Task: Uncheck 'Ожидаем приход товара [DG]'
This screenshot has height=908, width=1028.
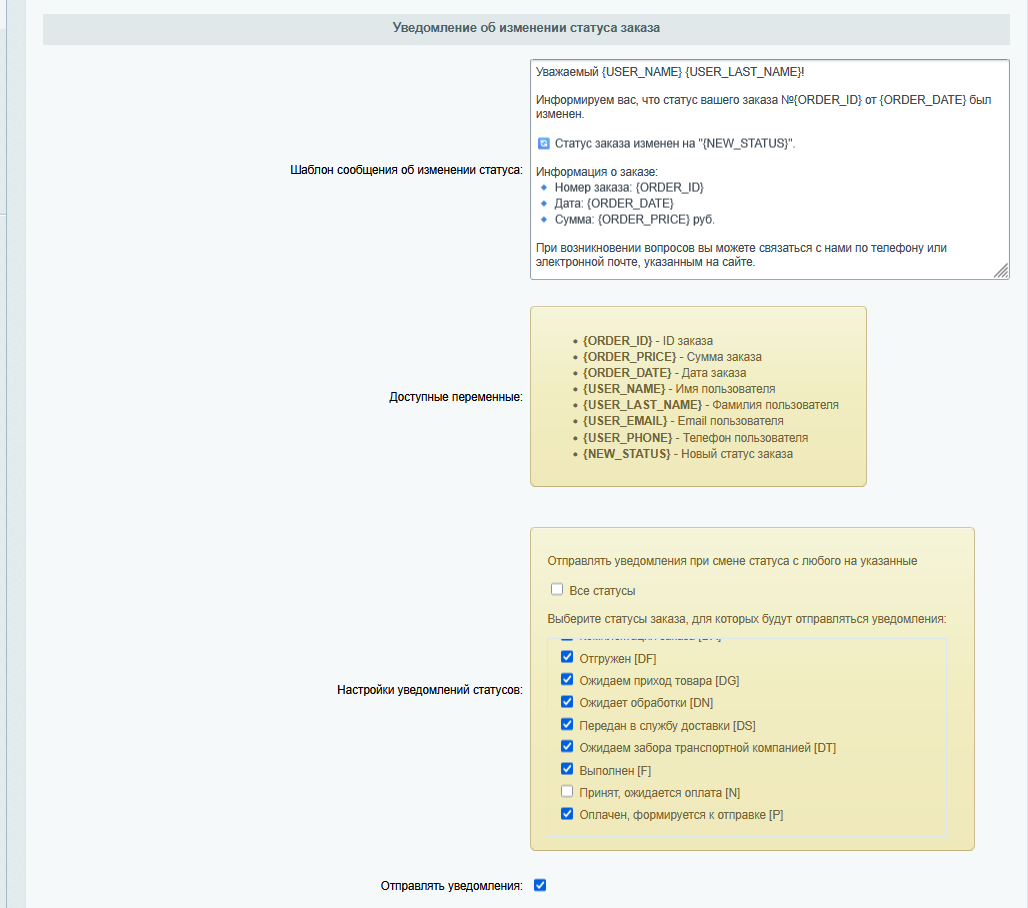Action: pos(567,680)
